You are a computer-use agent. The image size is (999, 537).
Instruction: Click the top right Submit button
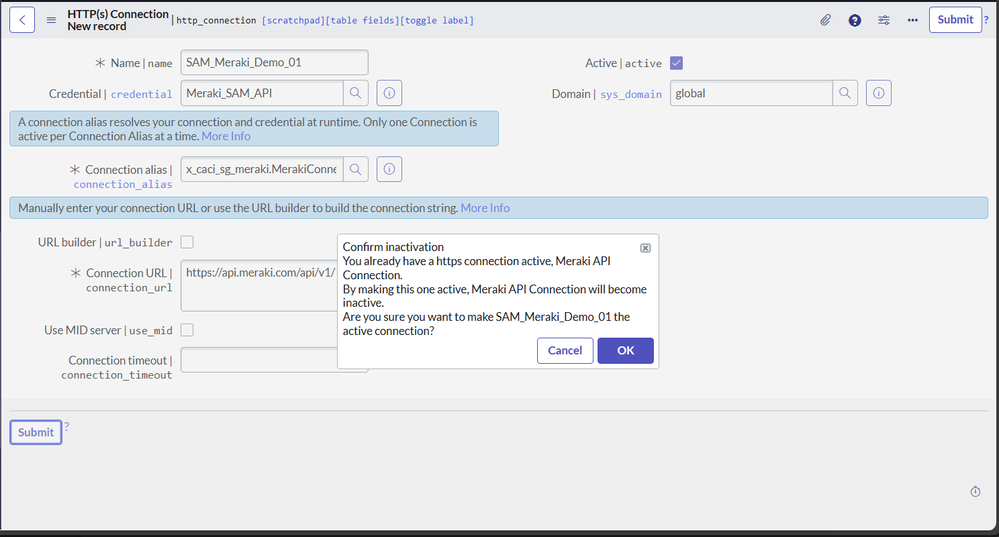tap(954, 20)
